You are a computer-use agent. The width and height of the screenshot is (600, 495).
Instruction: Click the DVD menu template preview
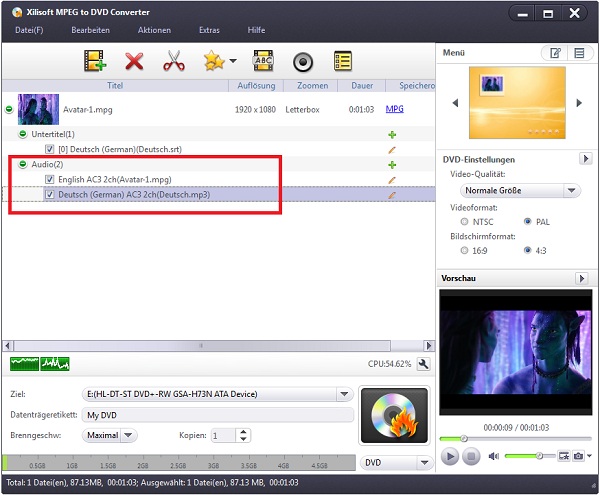(x=517, y=103)
